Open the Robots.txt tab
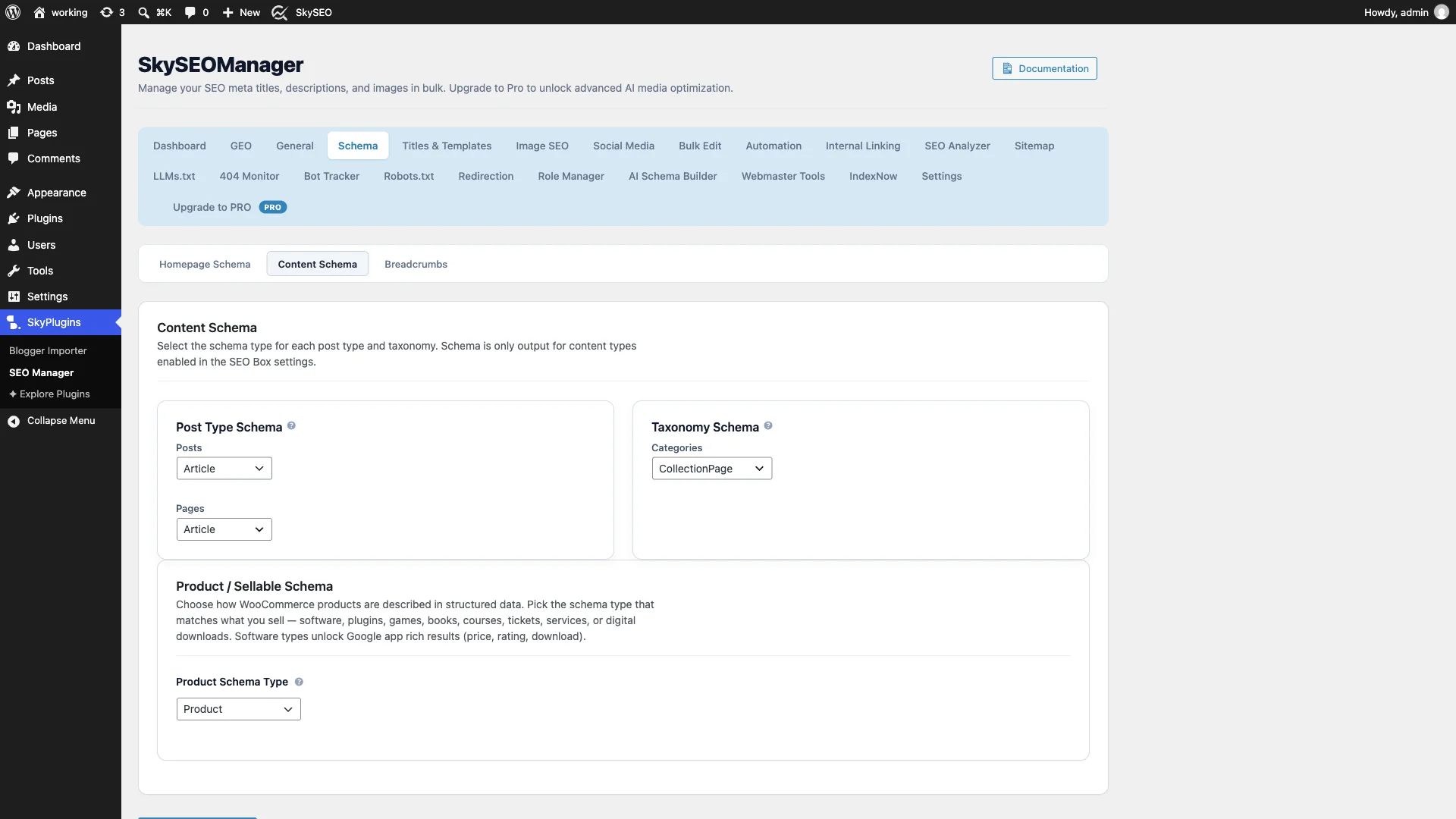 409,176
